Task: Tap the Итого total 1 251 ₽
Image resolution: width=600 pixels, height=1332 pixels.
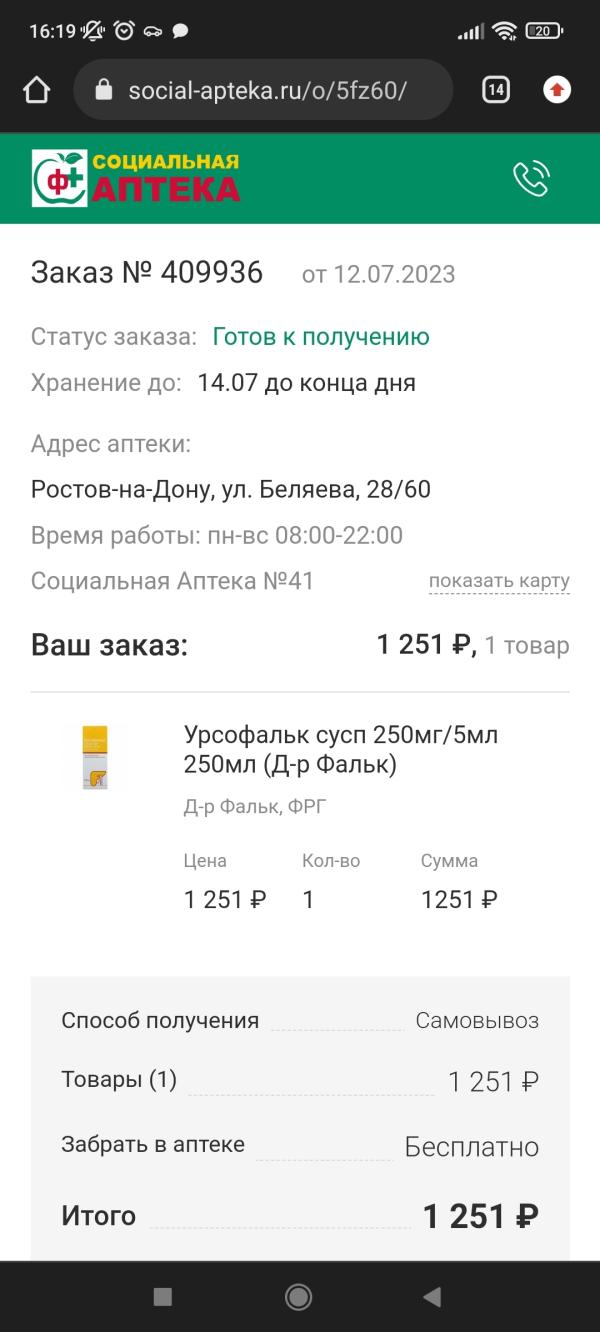Action: click(480, 1216)
